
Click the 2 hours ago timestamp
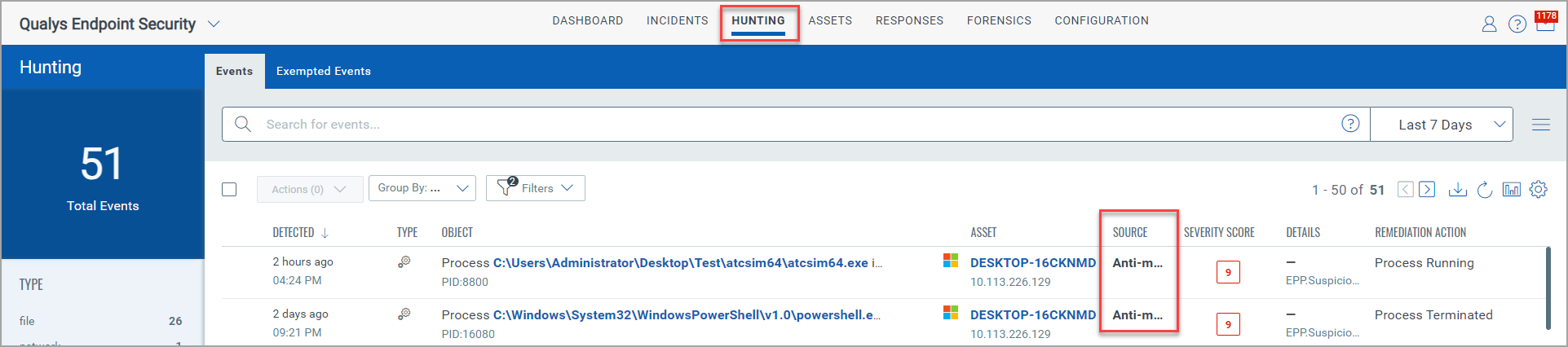[x=303, y=261]
